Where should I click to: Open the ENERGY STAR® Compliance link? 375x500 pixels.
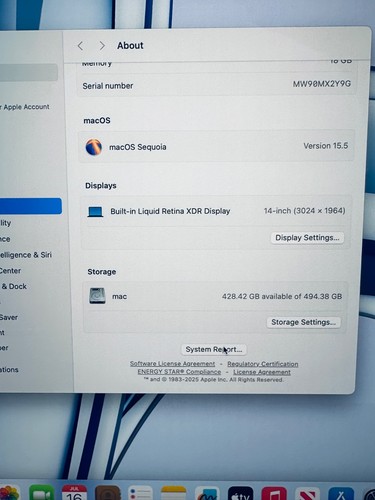(x=179, y=372)
